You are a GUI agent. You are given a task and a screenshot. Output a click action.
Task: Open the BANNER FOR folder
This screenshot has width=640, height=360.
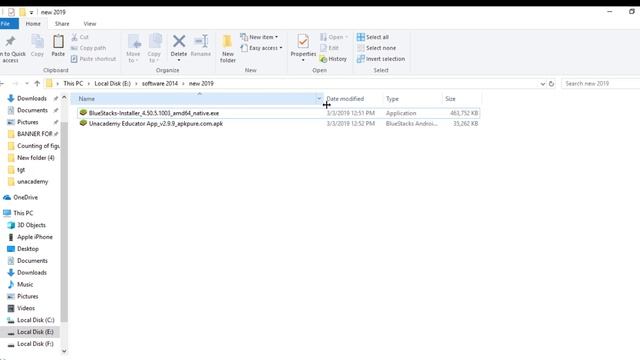[x=34, y=134]
